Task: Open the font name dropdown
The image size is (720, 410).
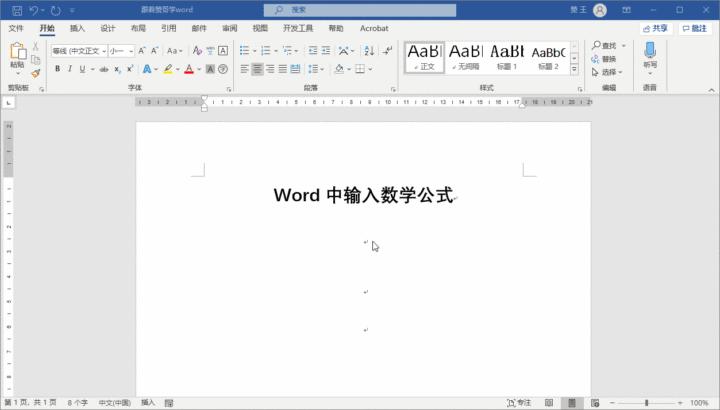Action: coord(104,51)
